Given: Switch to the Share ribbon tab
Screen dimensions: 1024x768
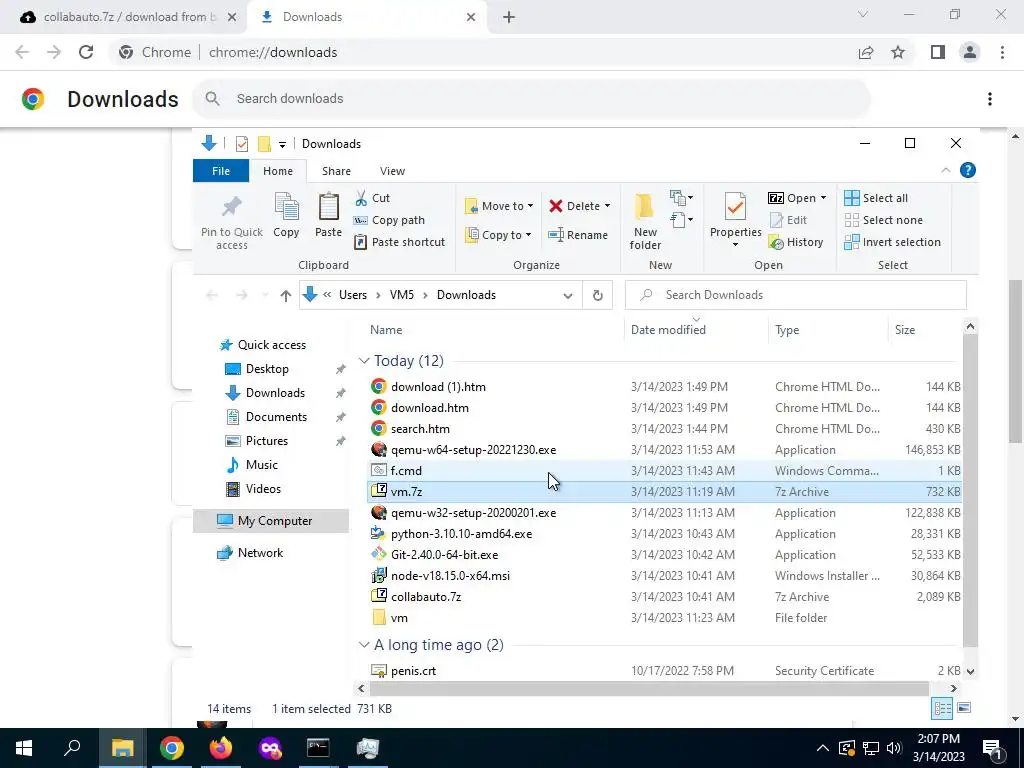Looking at the screenshot, I should coord(336,171).
